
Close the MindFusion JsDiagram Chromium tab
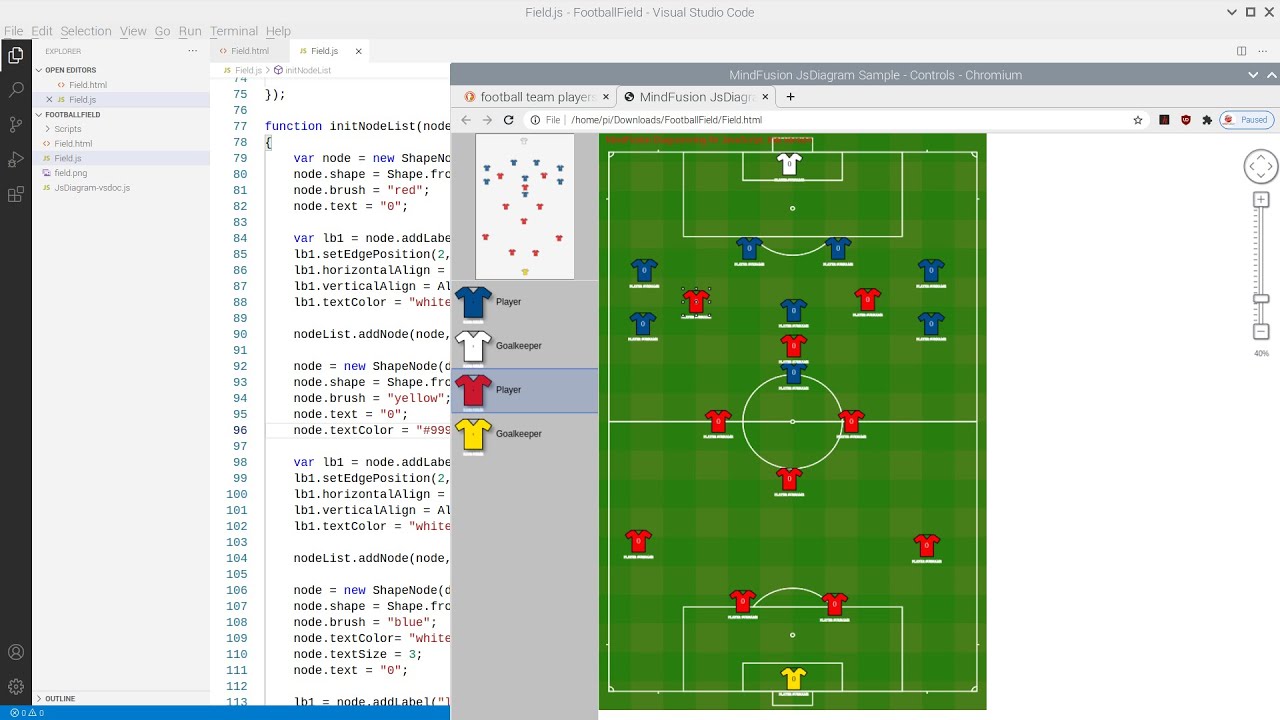pyautogui.click(x=766, y=97)
